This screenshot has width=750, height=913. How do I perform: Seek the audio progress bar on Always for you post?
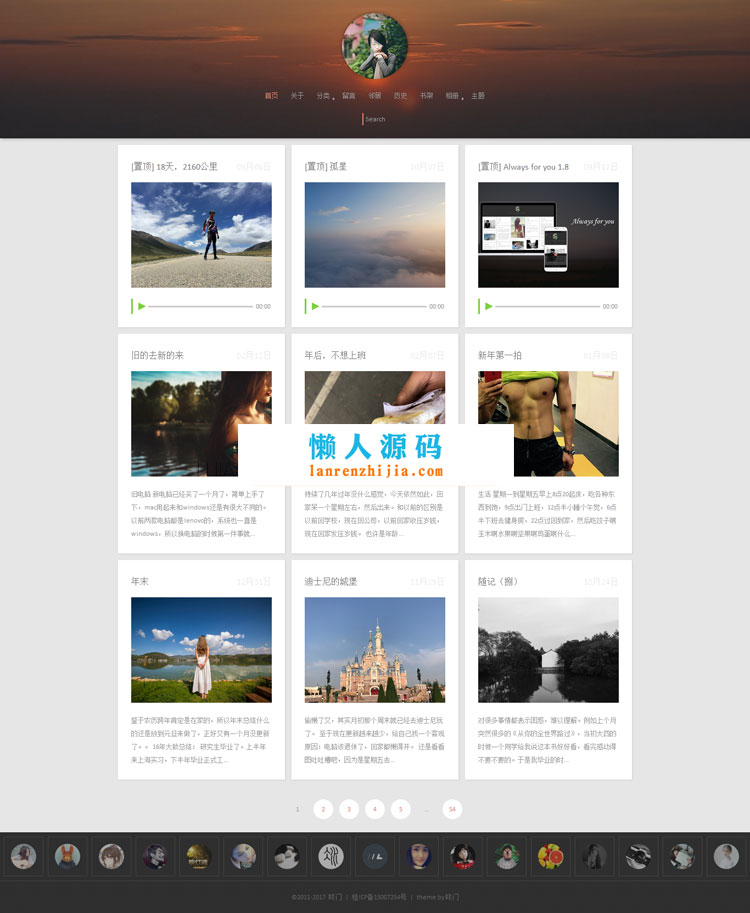point(547,306)
